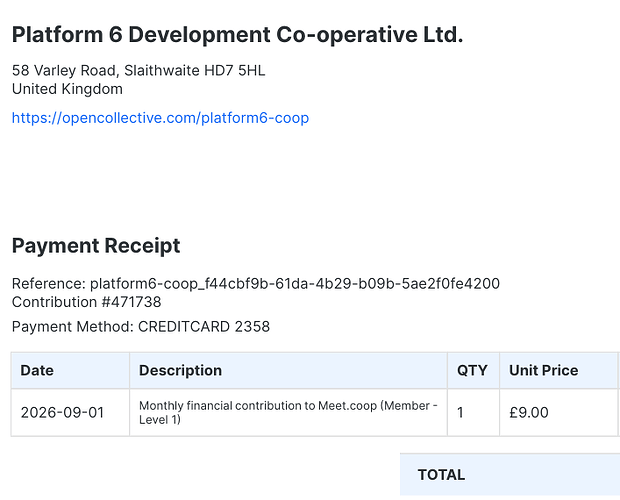The image size is (620, 500).
Task: Click the Reference platform6-coop_f44cbf9b text line
Action: click(x=256, y=283)
